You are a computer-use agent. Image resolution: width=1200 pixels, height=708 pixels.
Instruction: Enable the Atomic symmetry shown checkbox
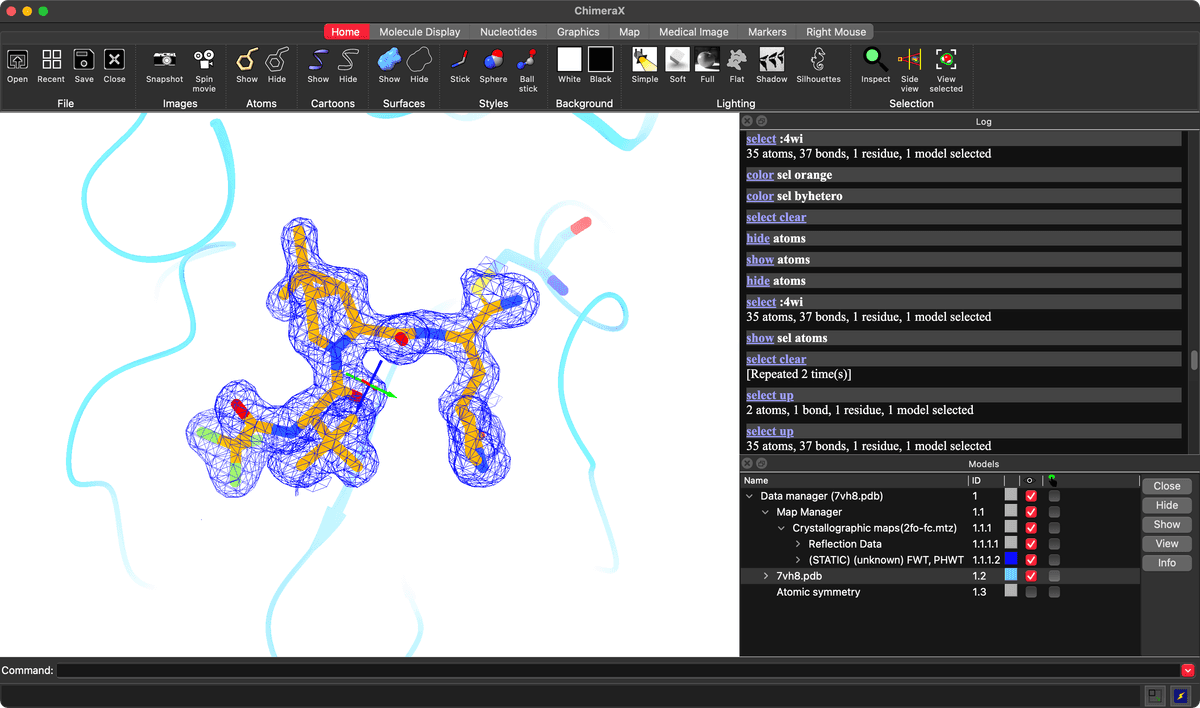1031,592
